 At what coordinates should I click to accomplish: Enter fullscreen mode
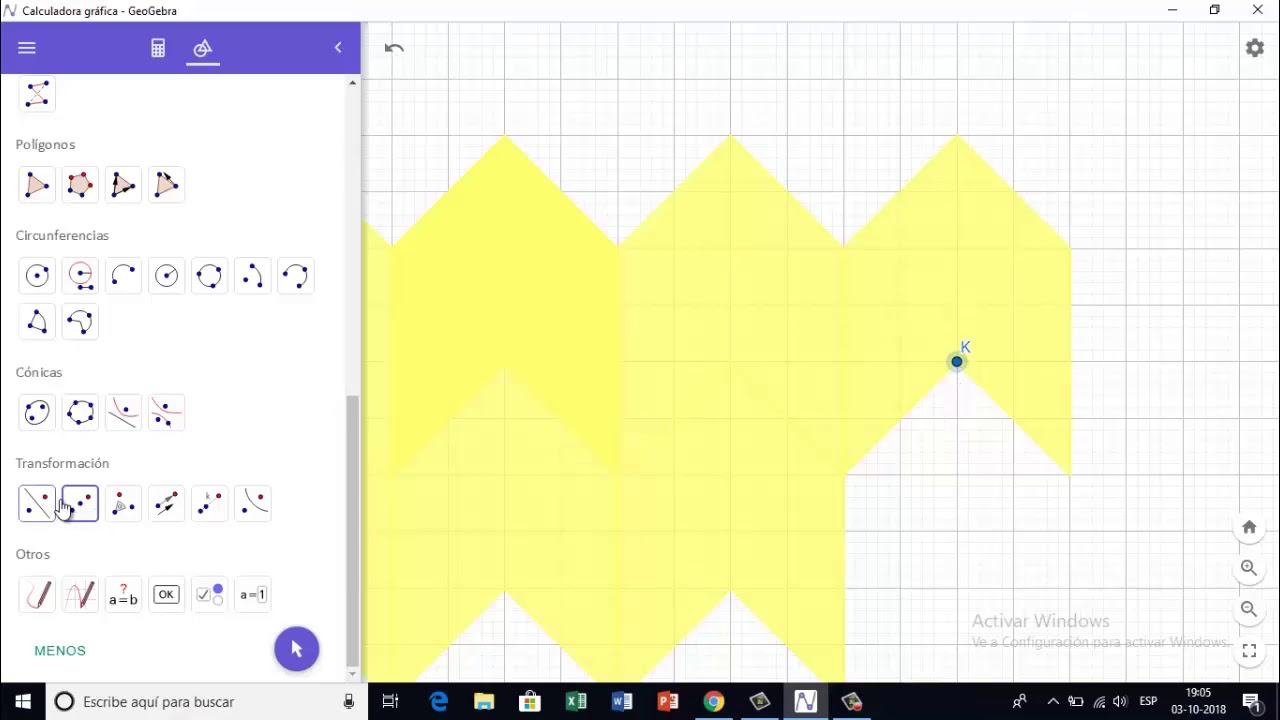click(1249, 650)
